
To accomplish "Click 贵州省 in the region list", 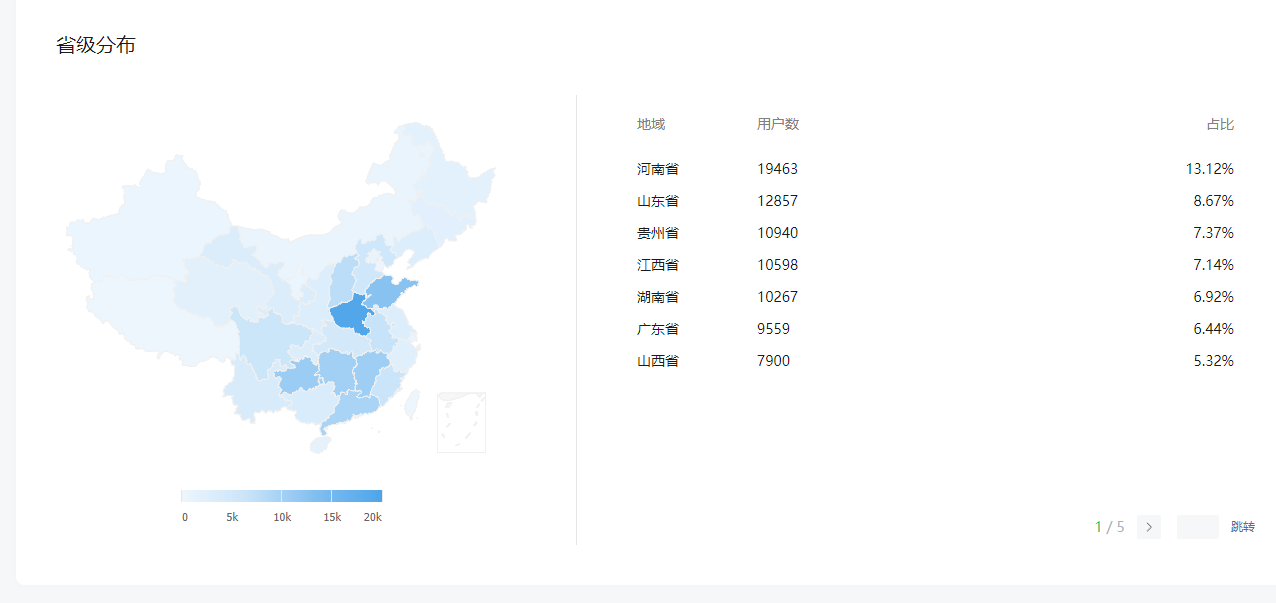I will (657, 233).
